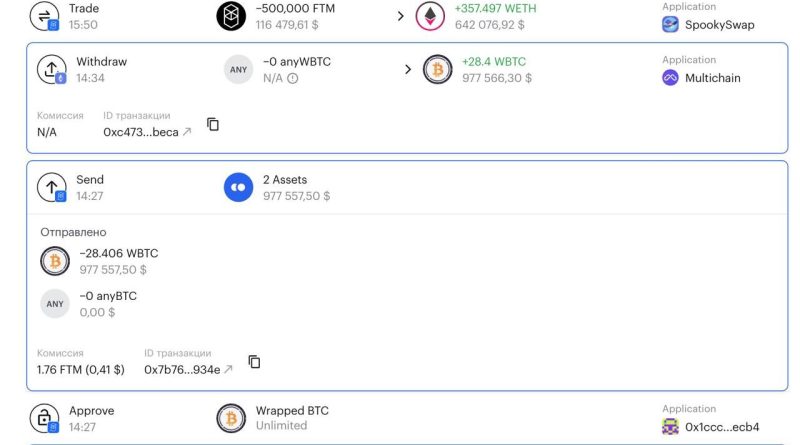
Task: Open the 0x1ccc...ecb4 application address
Action: click(711, 427)
